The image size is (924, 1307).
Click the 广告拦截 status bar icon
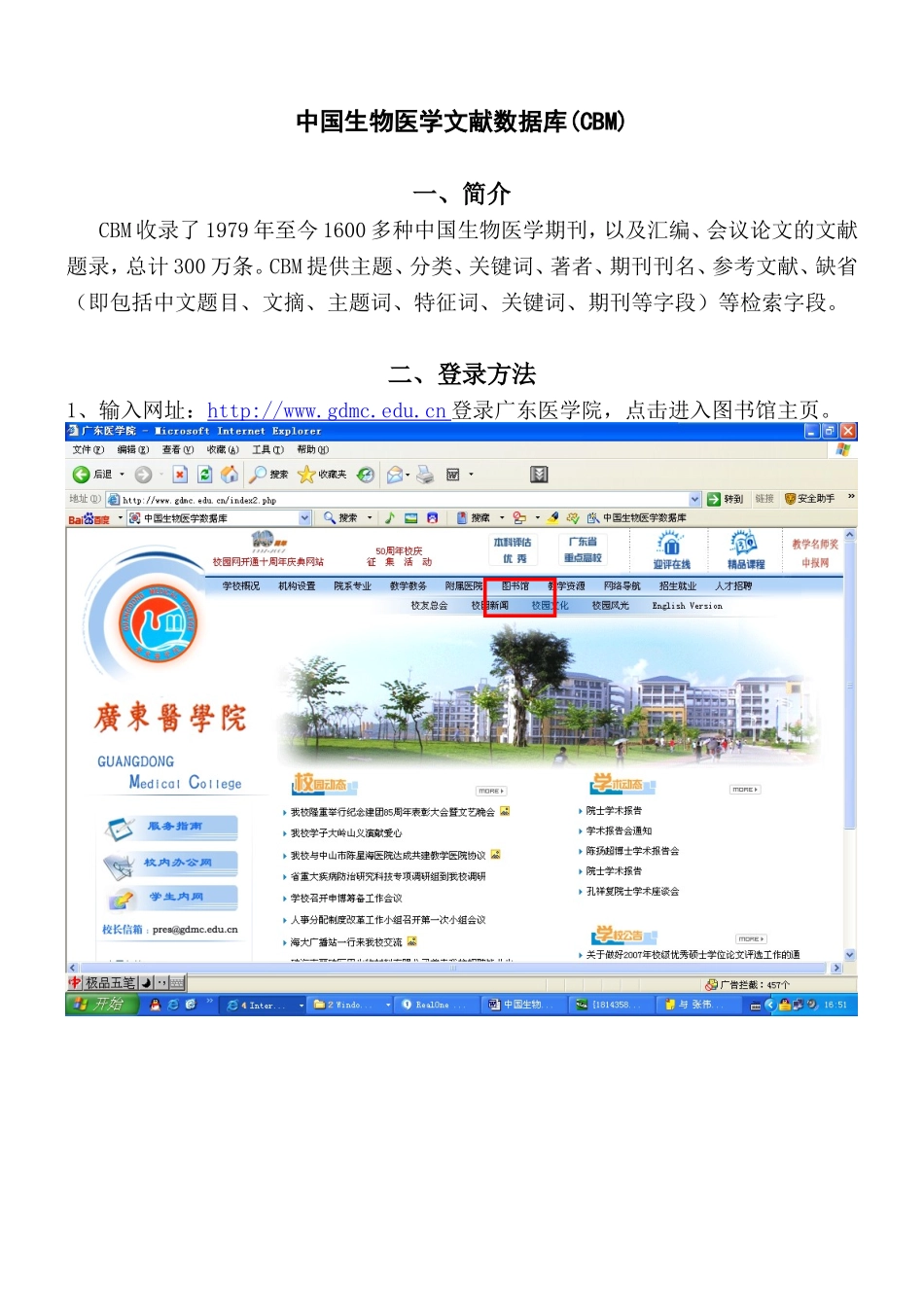point(712,984)
